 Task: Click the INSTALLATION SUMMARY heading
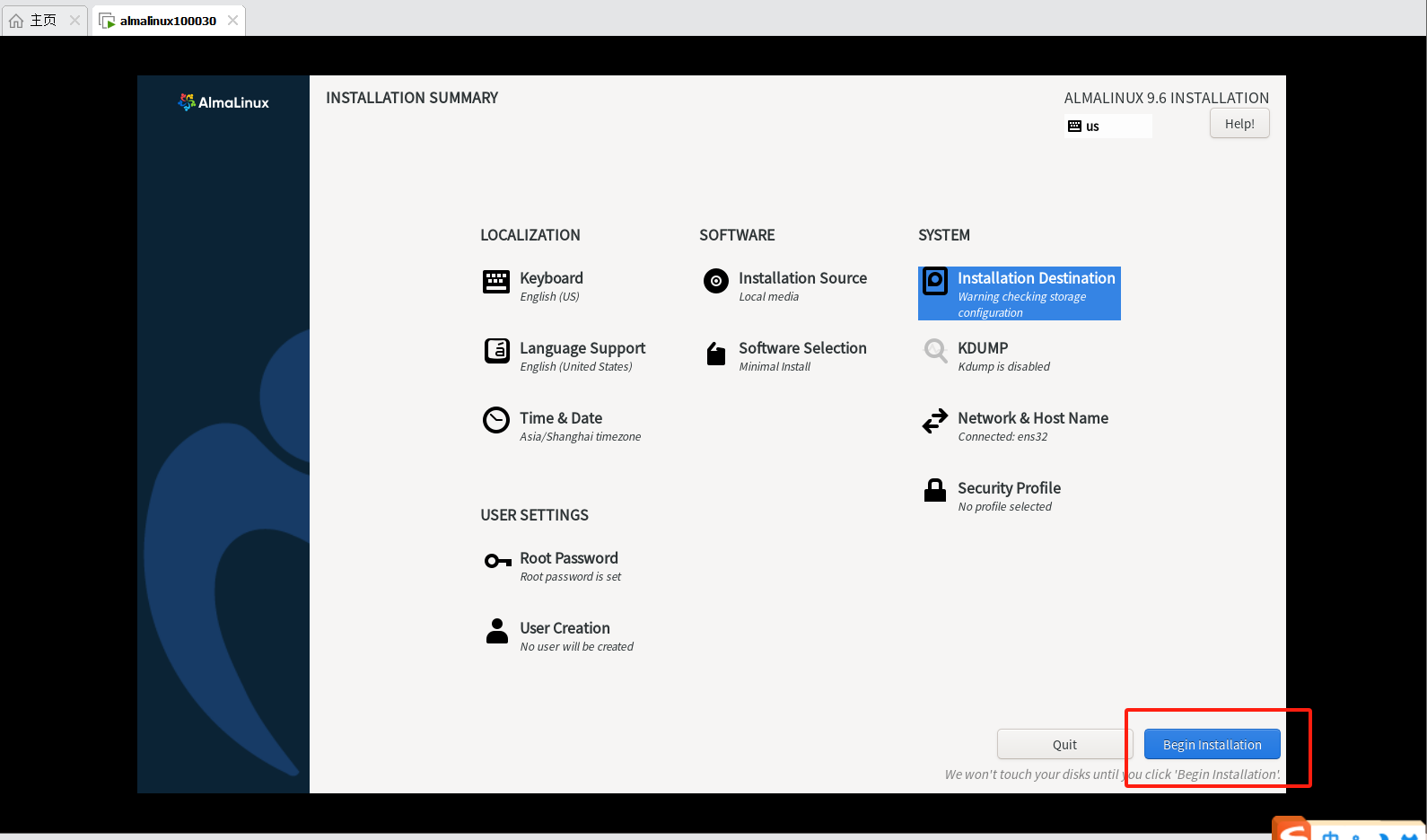412,98
